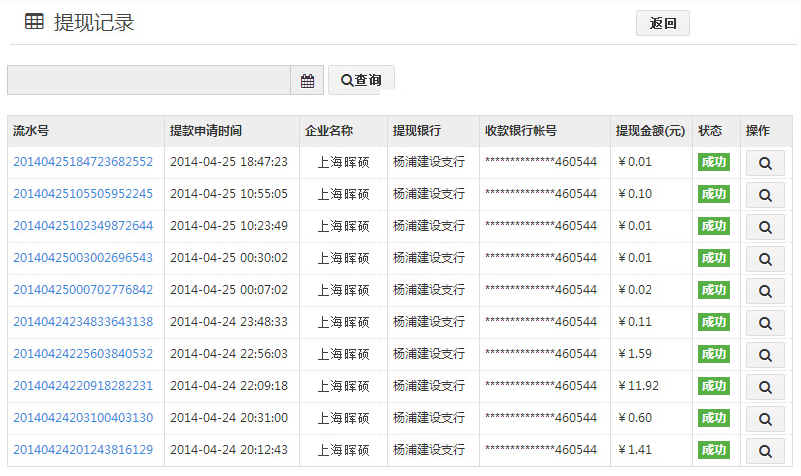Open serial number 20140425184723682552
801x476 pixels.
pyautogui.click(x=83, y=162)
